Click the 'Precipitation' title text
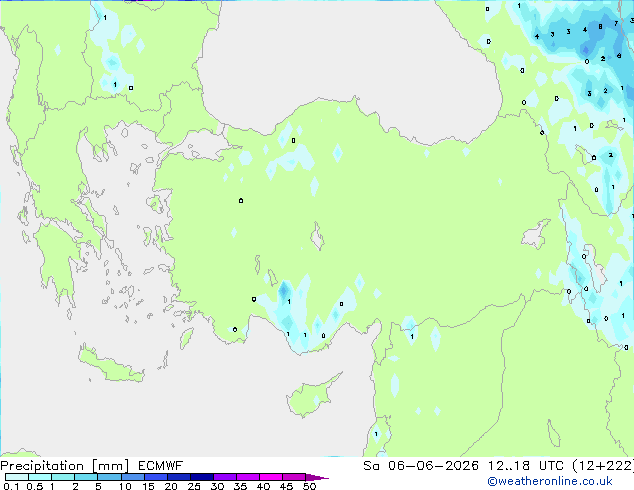This screenshot has height=490, width=634. pyautogui.click(x=42, y=466)
